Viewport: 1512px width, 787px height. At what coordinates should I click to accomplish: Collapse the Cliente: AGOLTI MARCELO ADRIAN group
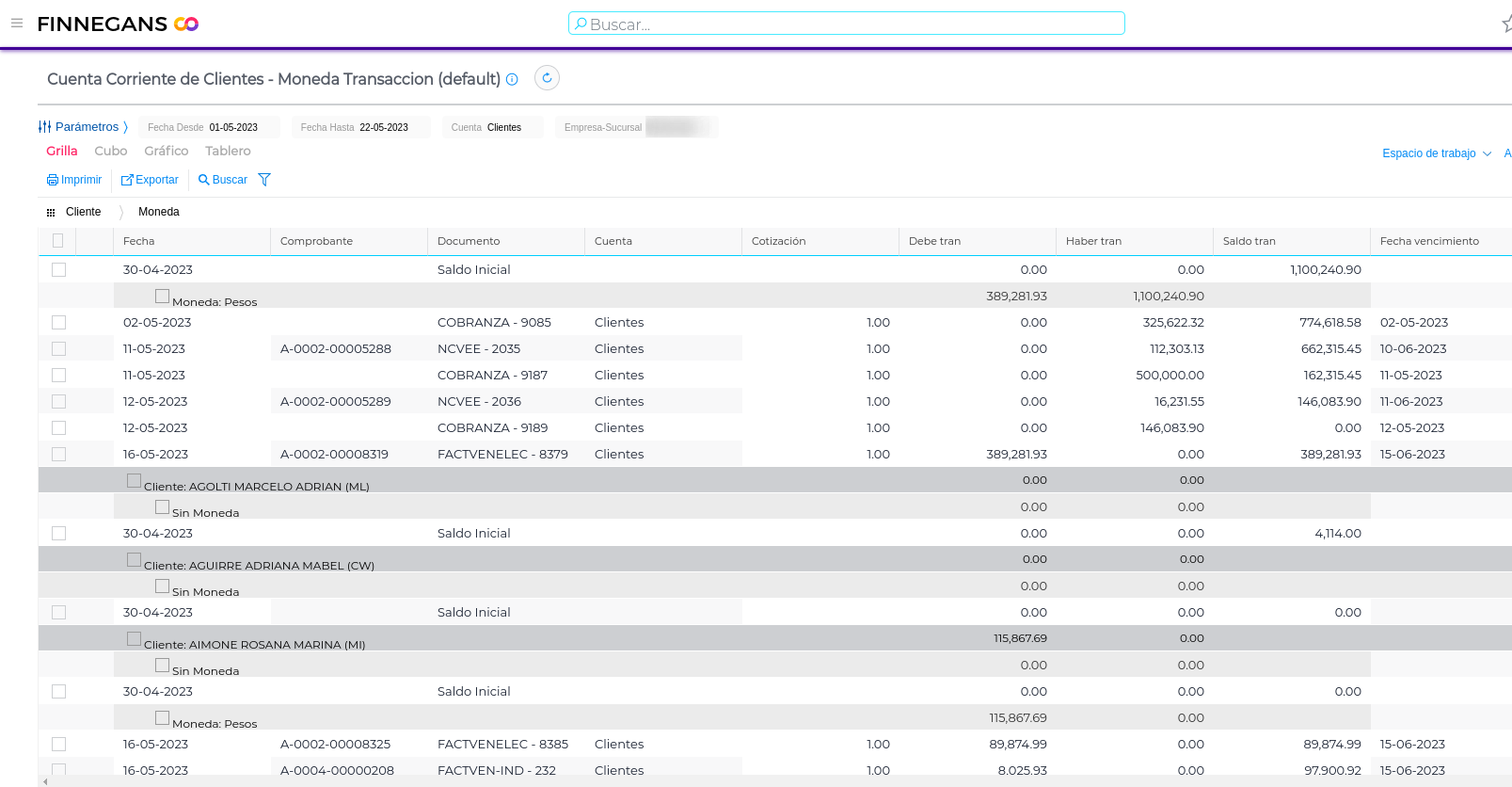click(134, 481)
